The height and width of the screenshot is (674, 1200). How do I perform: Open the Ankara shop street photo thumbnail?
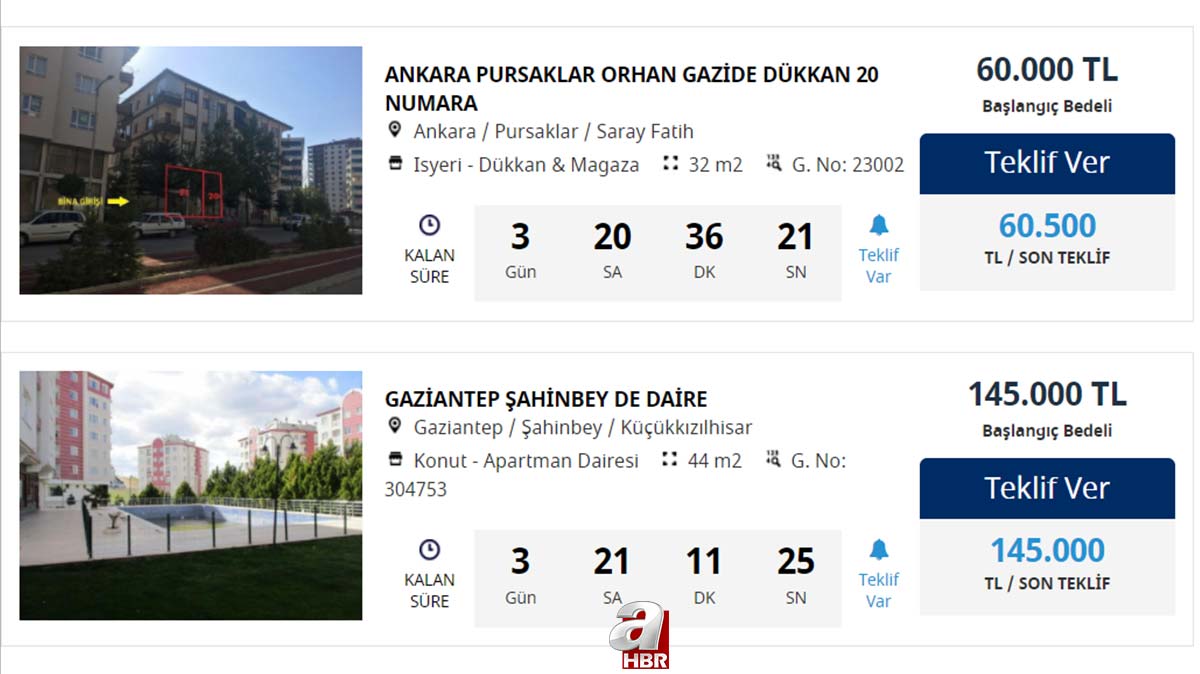click(191, 170)
